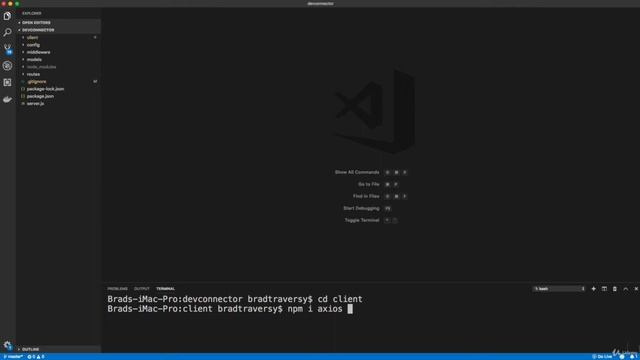Open the Manage gear menu
Image resolution: width=640 pixels, height=360 pixels.
[x=7, y=345]
